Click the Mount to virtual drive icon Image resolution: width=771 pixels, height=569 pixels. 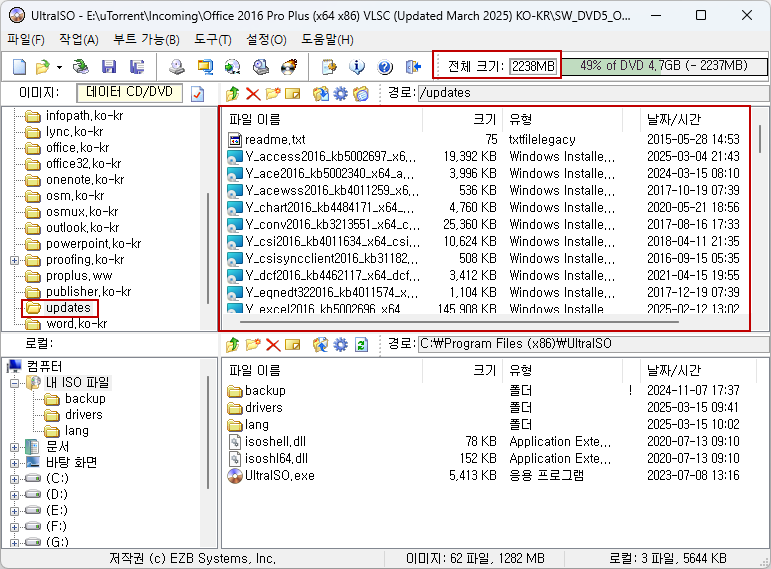(261, 66)
